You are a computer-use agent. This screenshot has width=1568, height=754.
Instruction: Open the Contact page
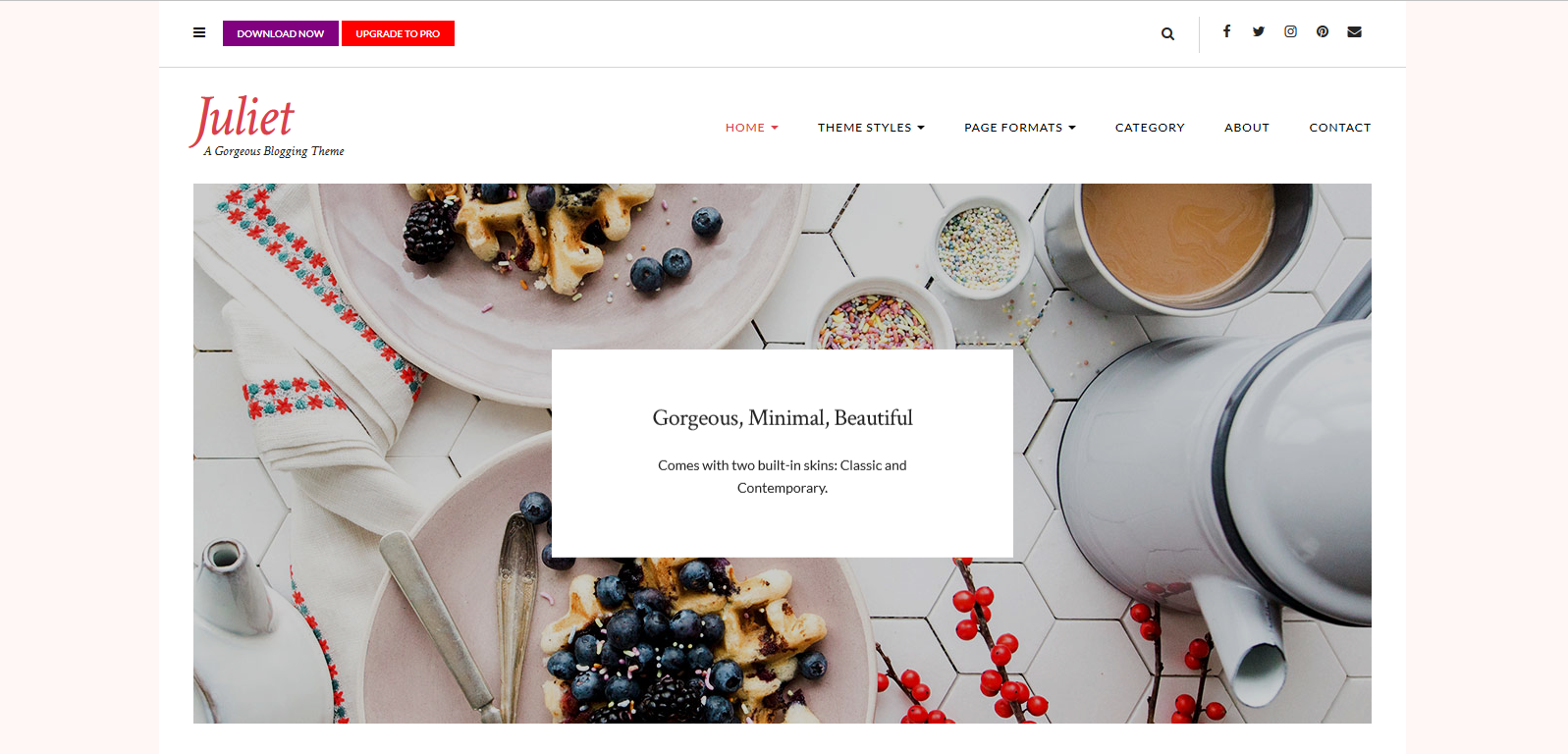pos(1339,128)
